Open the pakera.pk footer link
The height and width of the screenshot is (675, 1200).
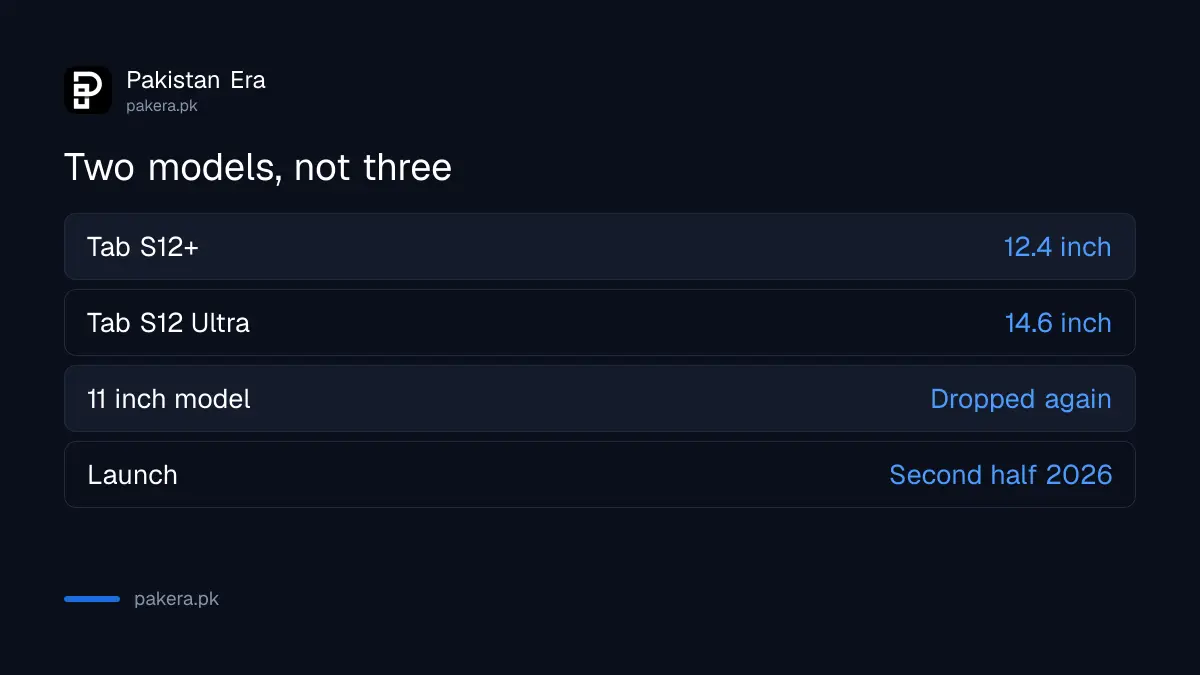click(x=176, y=600)
